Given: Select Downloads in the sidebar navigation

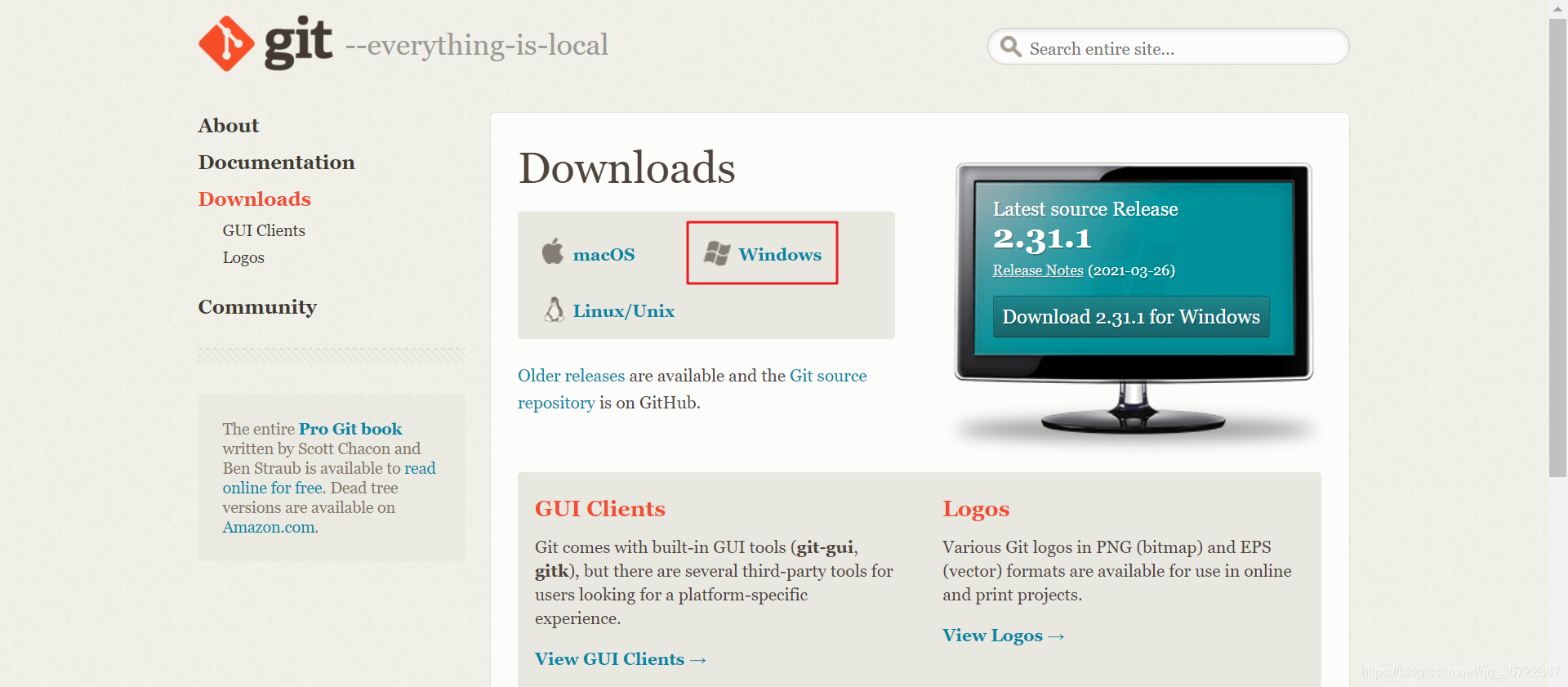Looking at the screenshot, I should [255, 199].
